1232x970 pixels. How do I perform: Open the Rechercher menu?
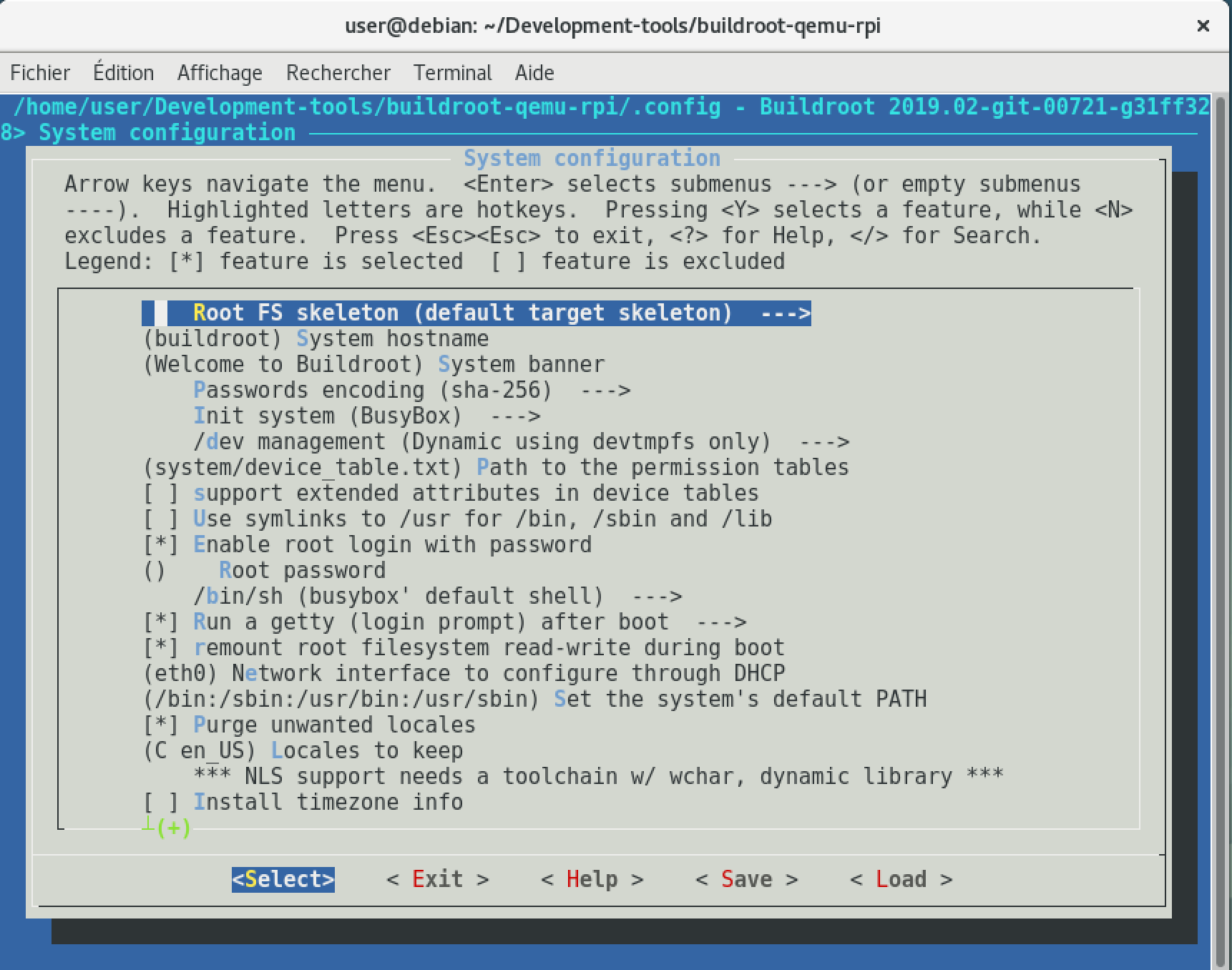point(338,73)
